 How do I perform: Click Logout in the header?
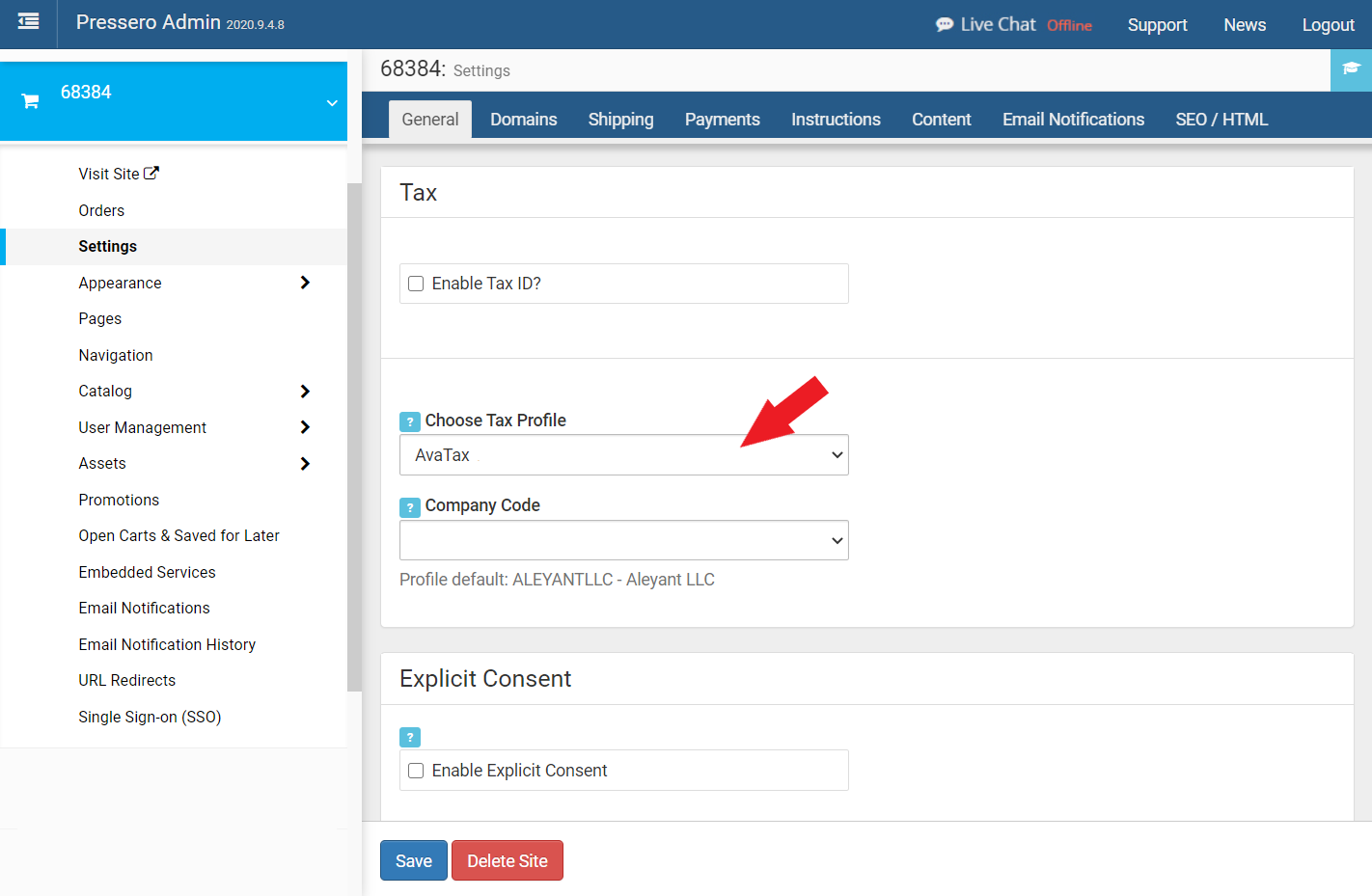pyautogui.click(x=1329, y=25)
